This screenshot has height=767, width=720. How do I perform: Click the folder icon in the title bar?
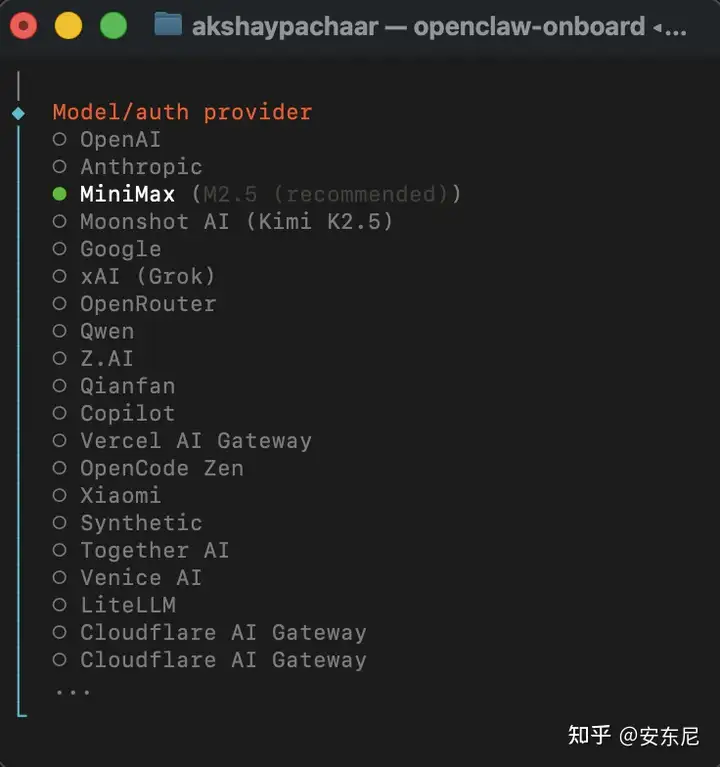point(168,25)
